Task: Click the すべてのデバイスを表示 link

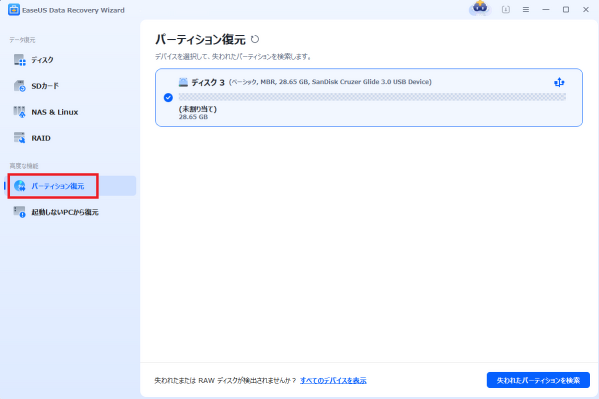Action: point(333,381)
